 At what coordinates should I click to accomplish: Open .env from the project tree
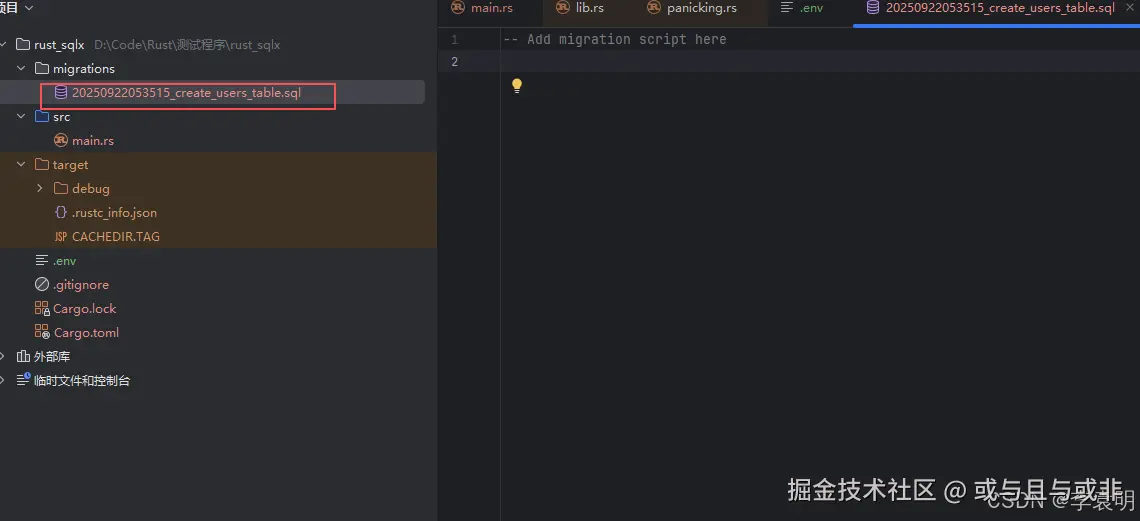[65, 260]
